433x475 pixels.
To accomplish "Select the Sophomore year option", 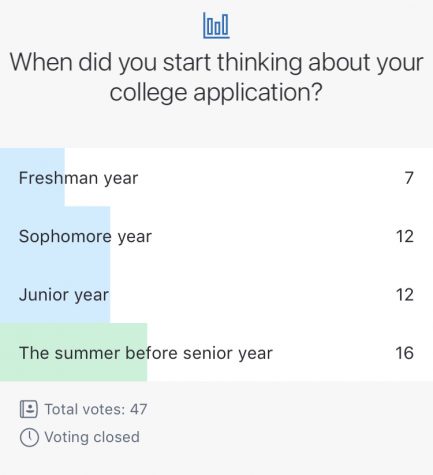I will (216, 236).
